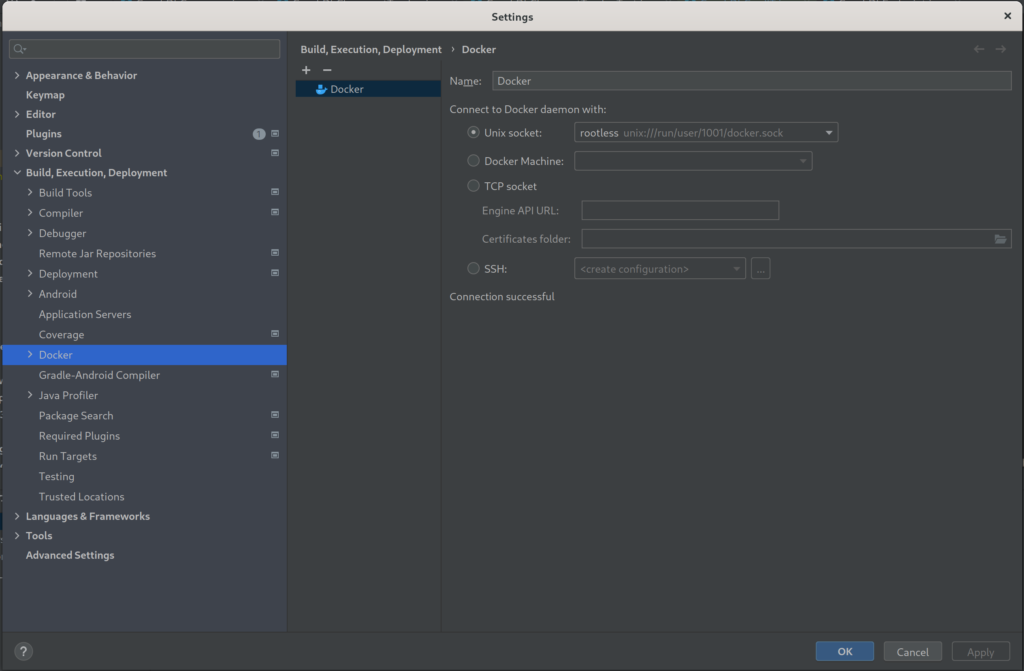Click the project-level icon beside Remote Jar Repositories
Image resolution: width=1024 pixels, height=671 pixels.
(275, 253)
